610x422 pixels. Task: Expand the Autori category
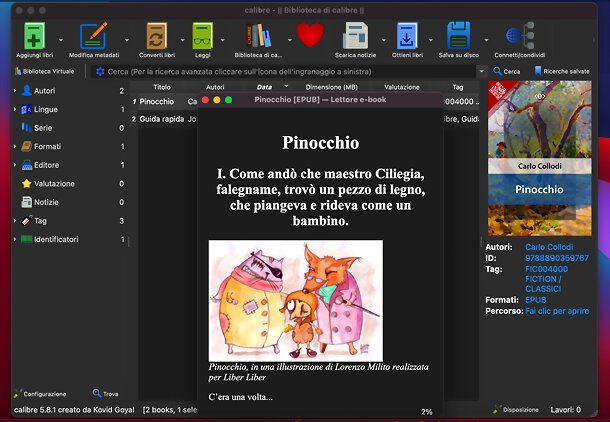[15, 91]
